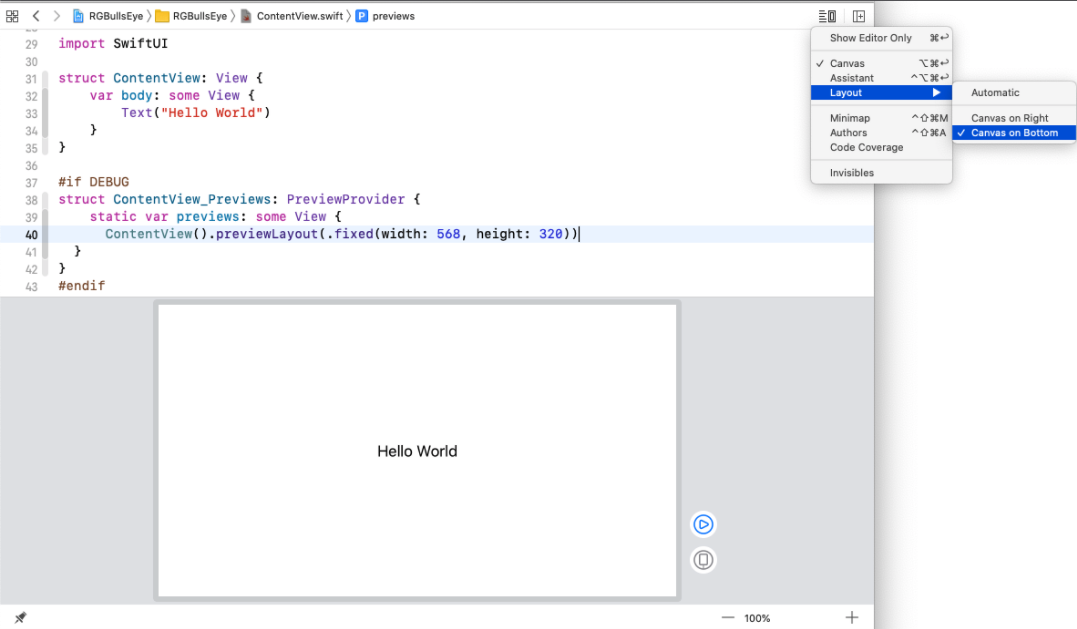Go back in editor history
The height and width of the screenshot is (629, 1077).
[x=36, y=16]
